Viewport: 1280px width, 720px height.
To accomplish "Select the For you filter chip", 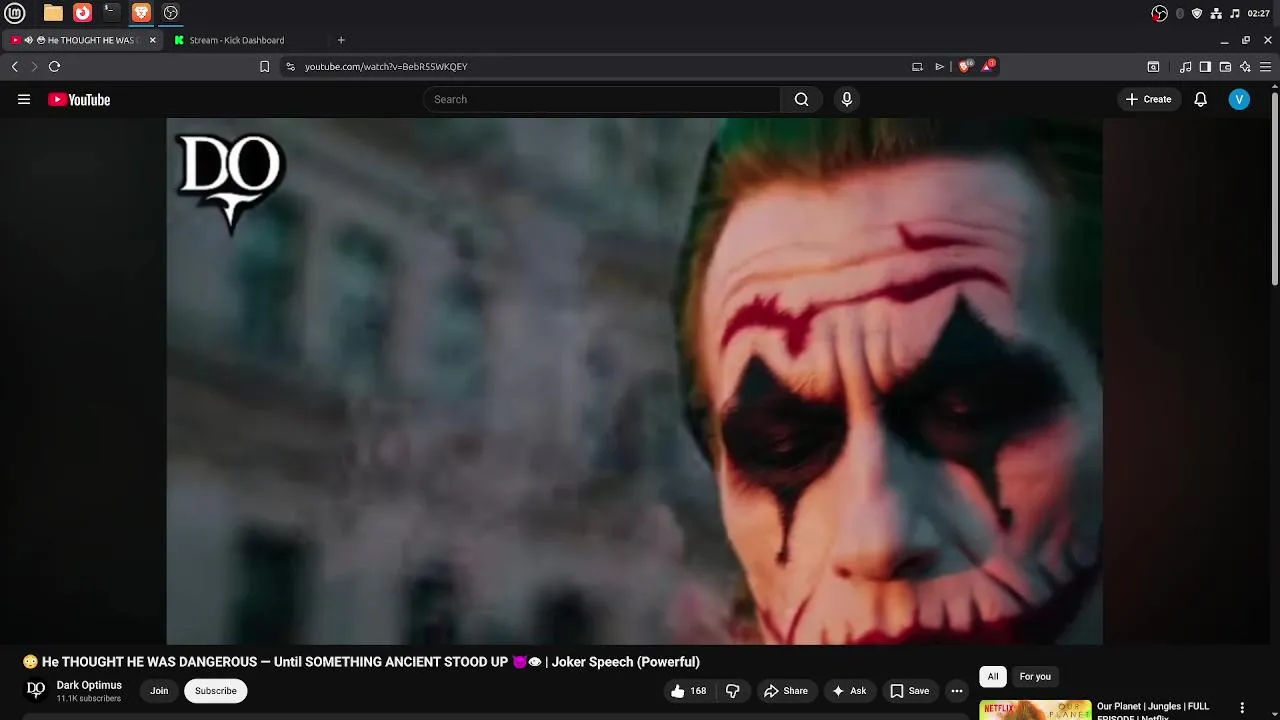I will click(x=1035, y=677).
